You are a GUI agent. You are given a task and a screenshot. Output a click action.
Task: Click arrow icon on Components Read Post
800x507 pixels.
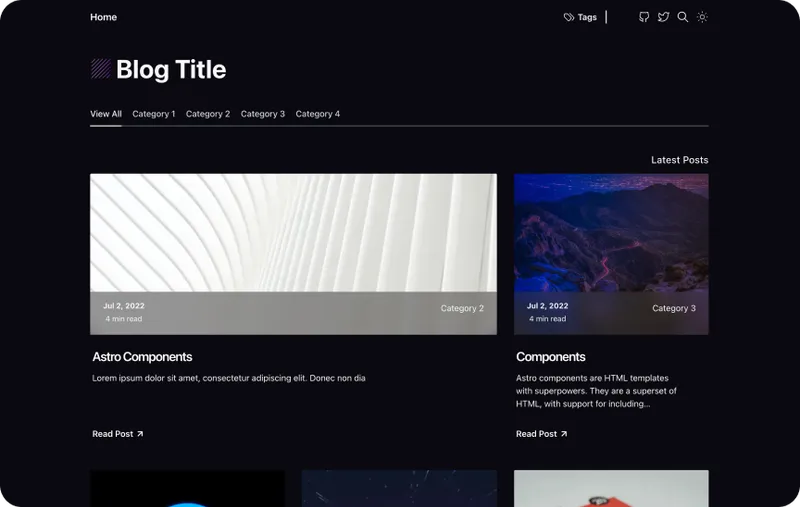(x=564, y=434)
